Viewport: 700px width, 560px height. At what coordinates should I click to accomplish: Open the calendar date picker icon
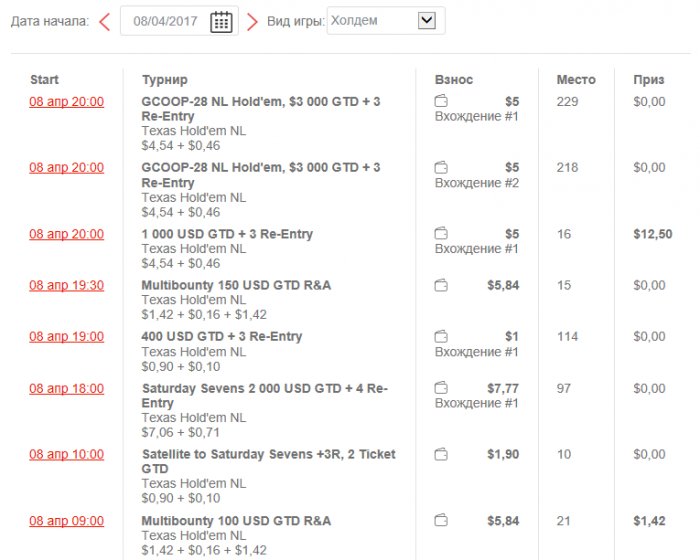[221, 22]
